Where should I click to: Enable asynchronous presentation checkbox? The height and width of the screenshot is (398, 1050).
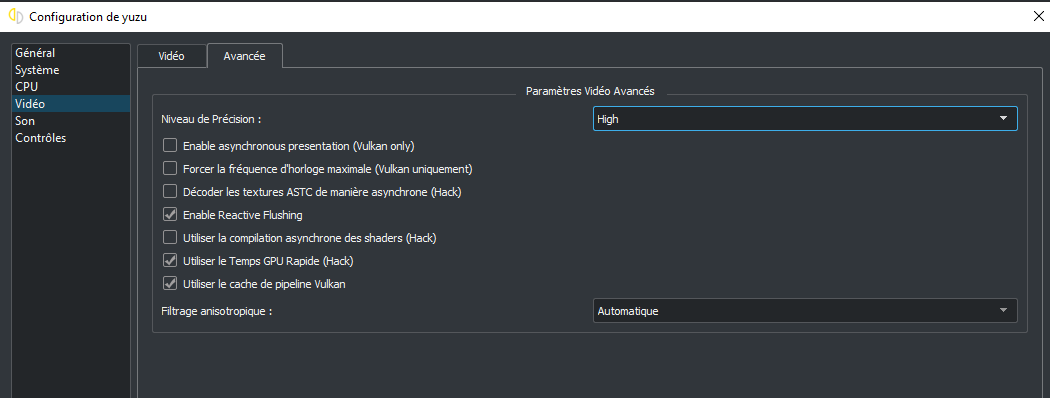coord(170,145)
